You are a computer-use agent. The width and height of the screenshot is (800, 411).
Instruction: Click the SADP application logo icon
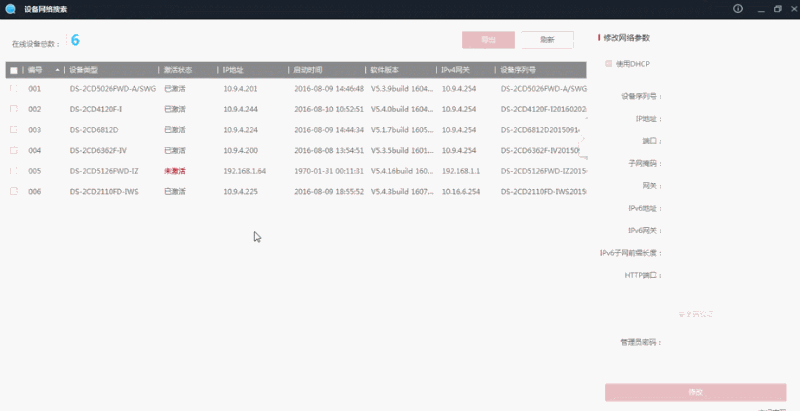(x=10, y=9)
